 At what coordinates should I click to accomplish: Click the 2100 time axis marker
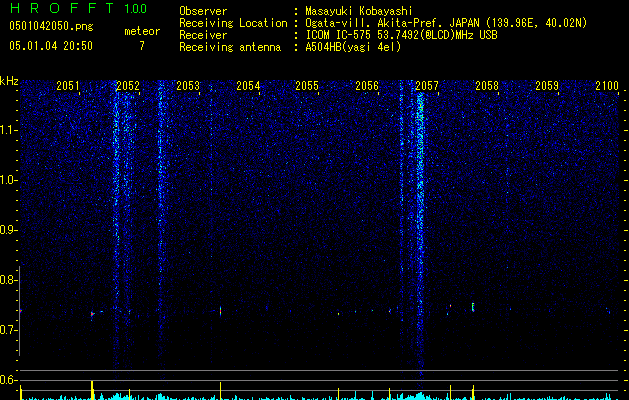607,86
